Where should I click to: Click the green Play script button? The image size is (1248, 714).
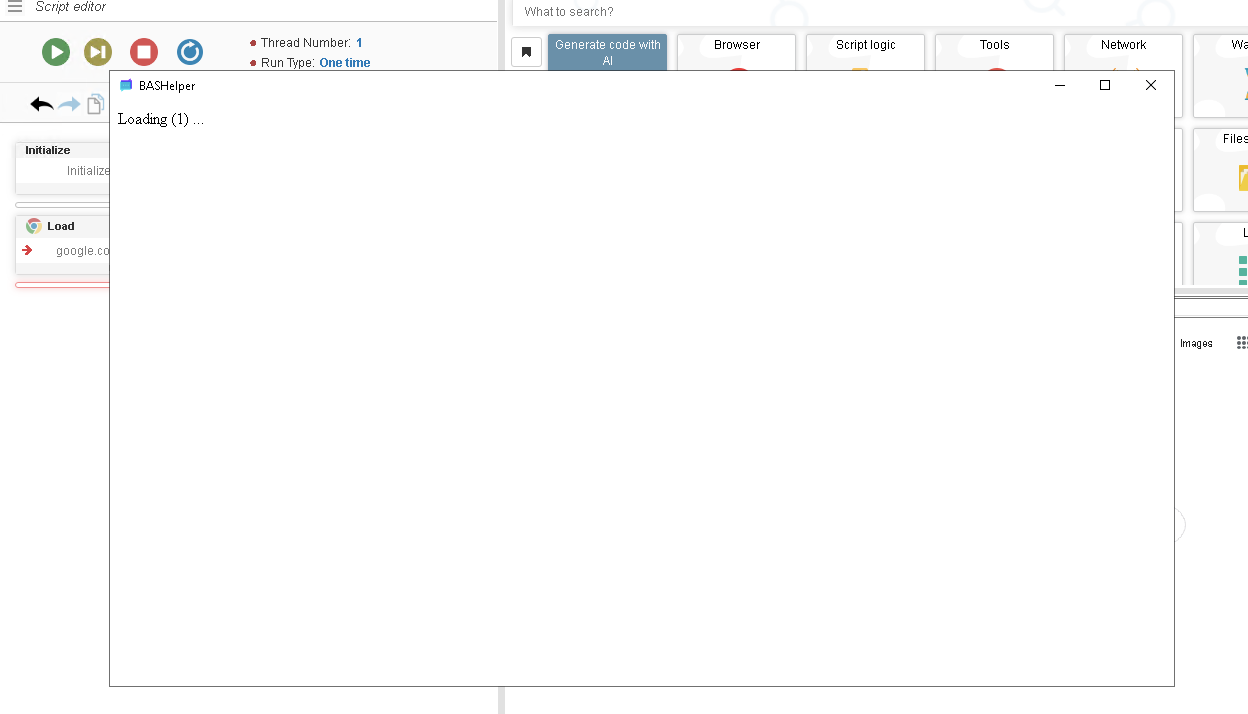tap(56, 52)
